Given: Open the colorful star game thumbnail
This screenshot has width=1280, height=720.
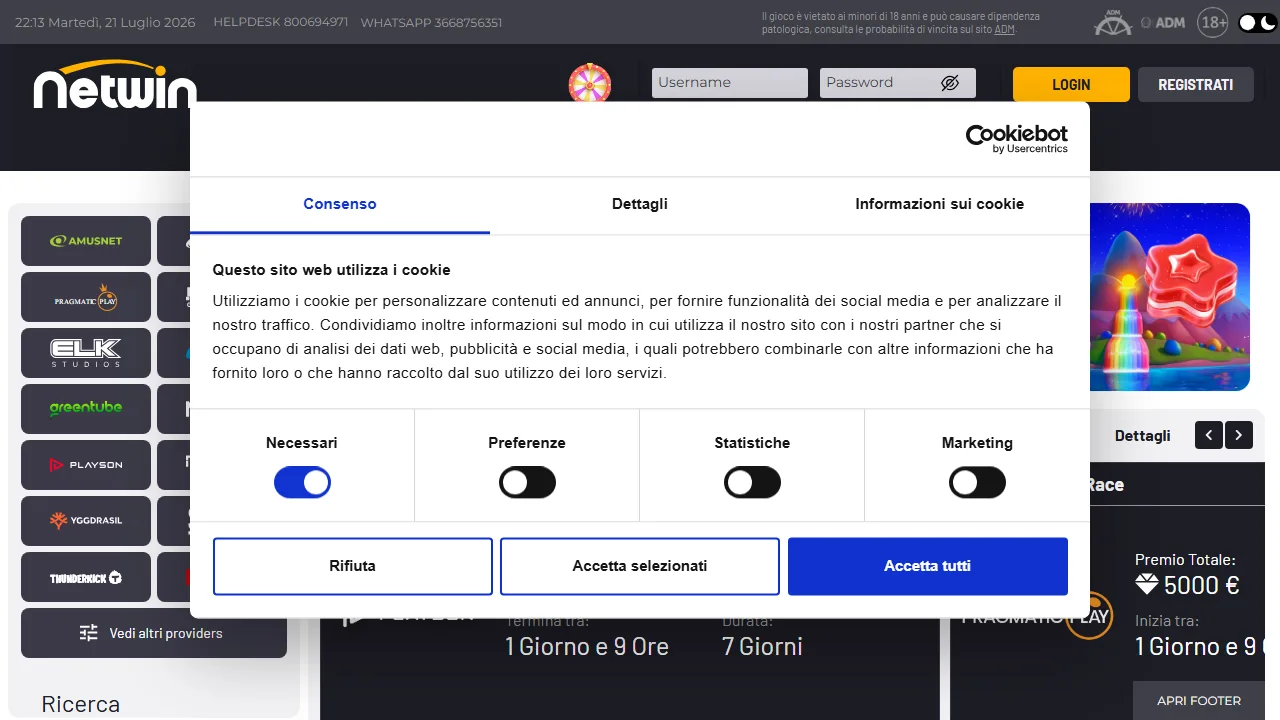Looking at the screenshot, I should coord(1170,297).
